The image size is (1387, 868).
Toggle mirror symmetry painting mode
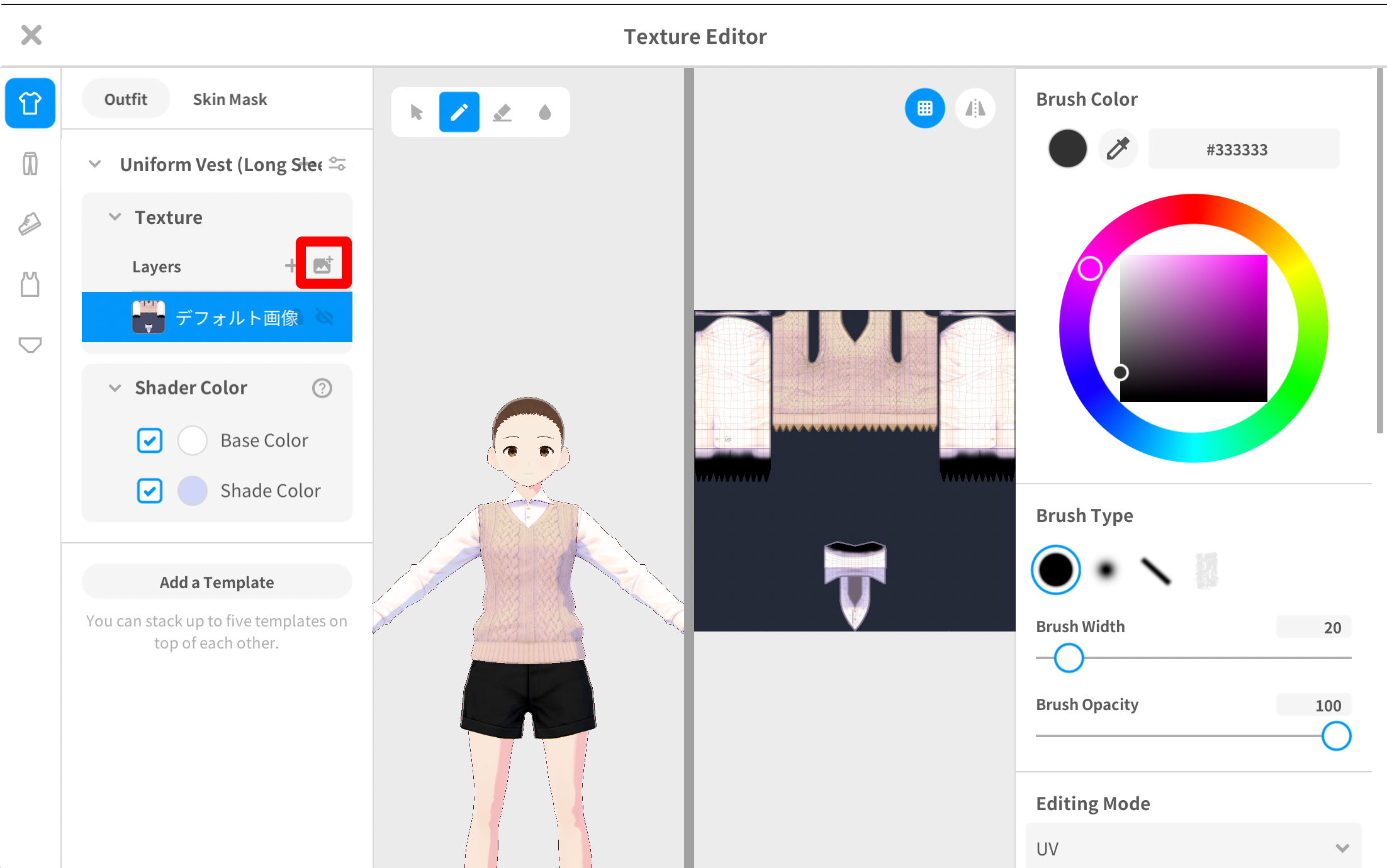975,109
